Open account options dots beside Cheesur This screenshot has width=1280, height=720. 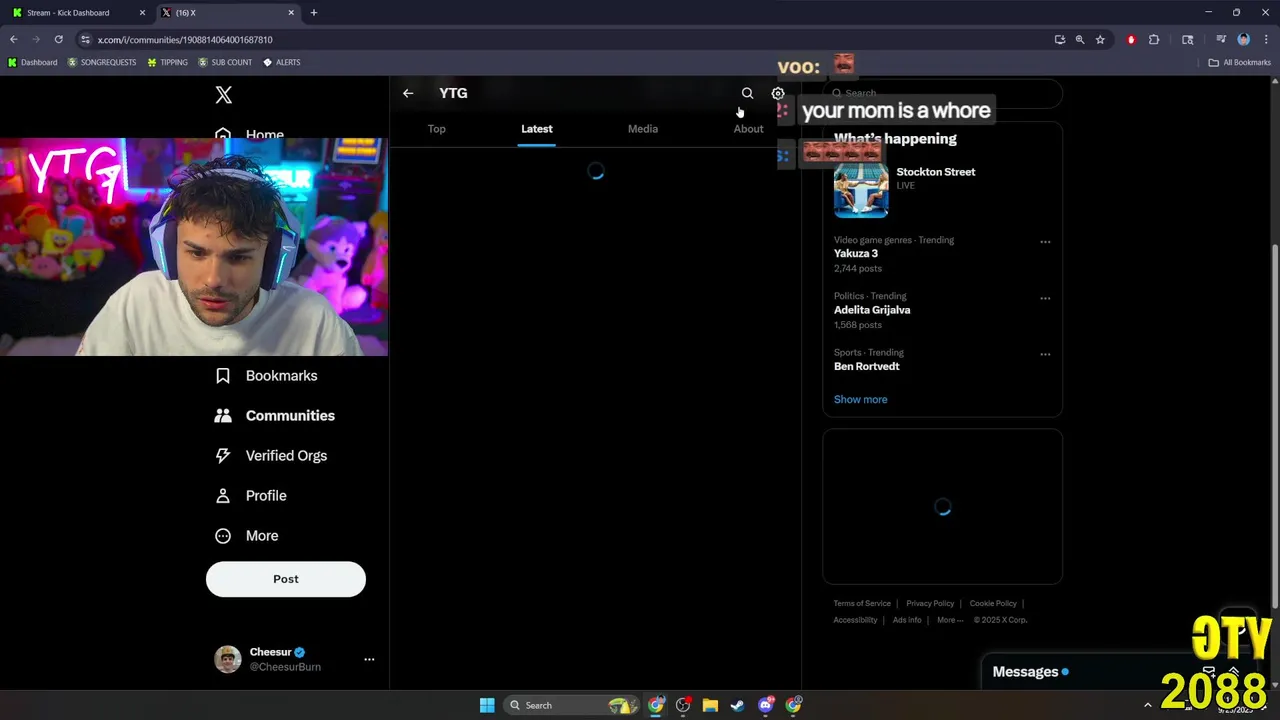[x=369, y=659]
